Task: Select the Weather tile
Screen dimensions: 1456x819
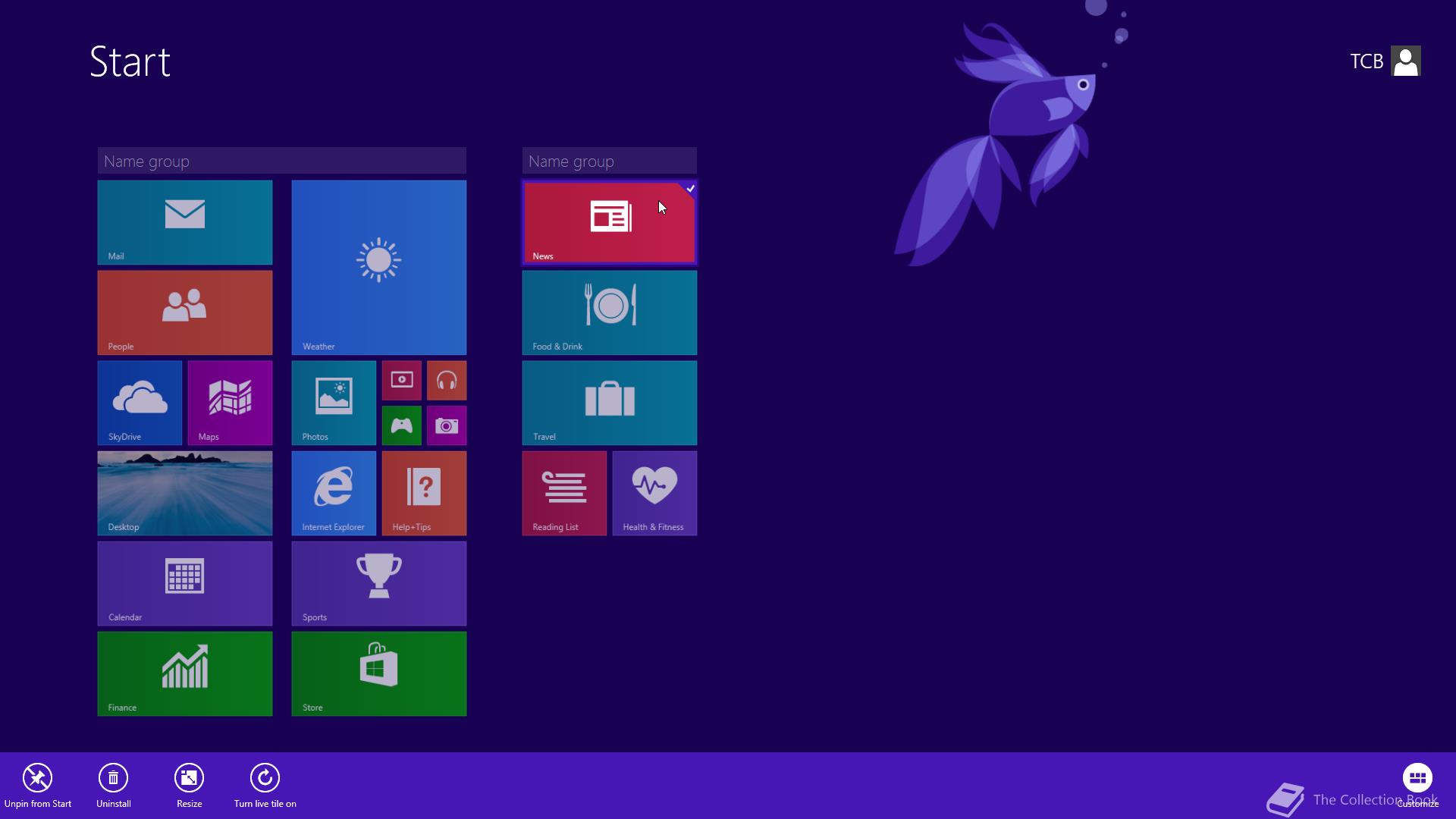Action: (378, 267)
